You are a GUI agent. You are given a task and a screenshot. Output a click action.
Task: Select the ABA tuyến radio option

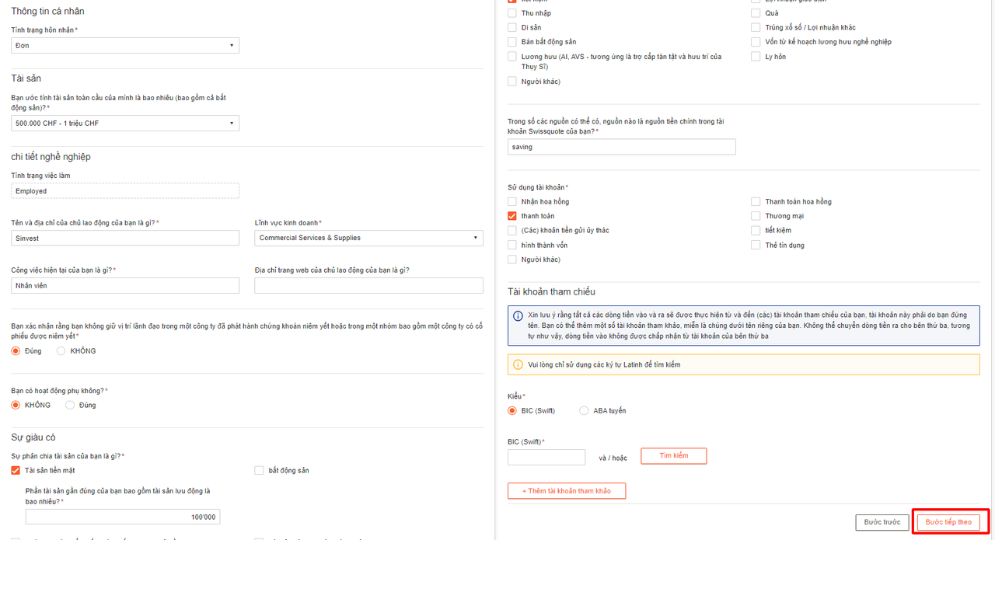[585, 410]
